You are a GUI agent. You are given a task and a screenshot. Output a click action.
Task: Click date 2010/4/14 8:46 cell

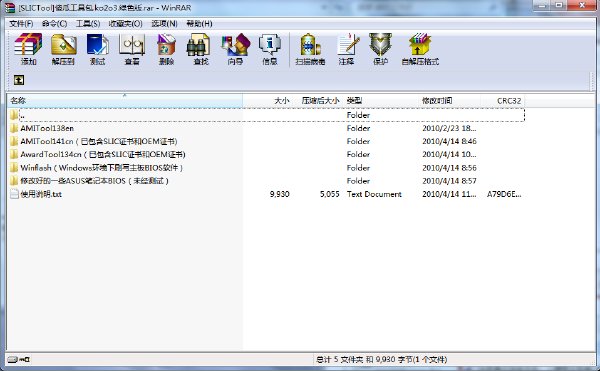(x=449, y=141)
